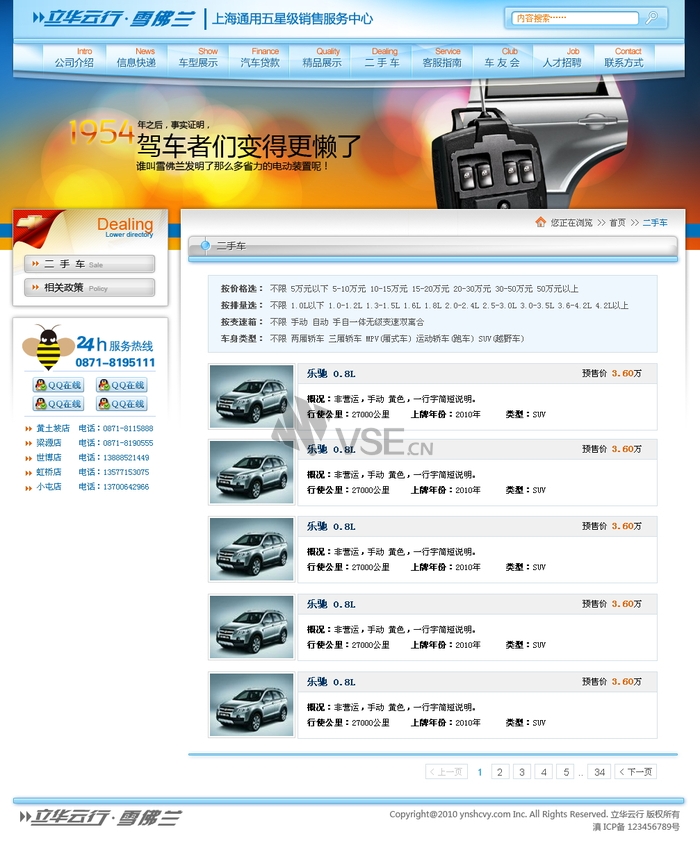The height and width of the screenshot is (852, 700).
Task: Click the 立华云行 雪佛兰 header logo
Action: 113,19
